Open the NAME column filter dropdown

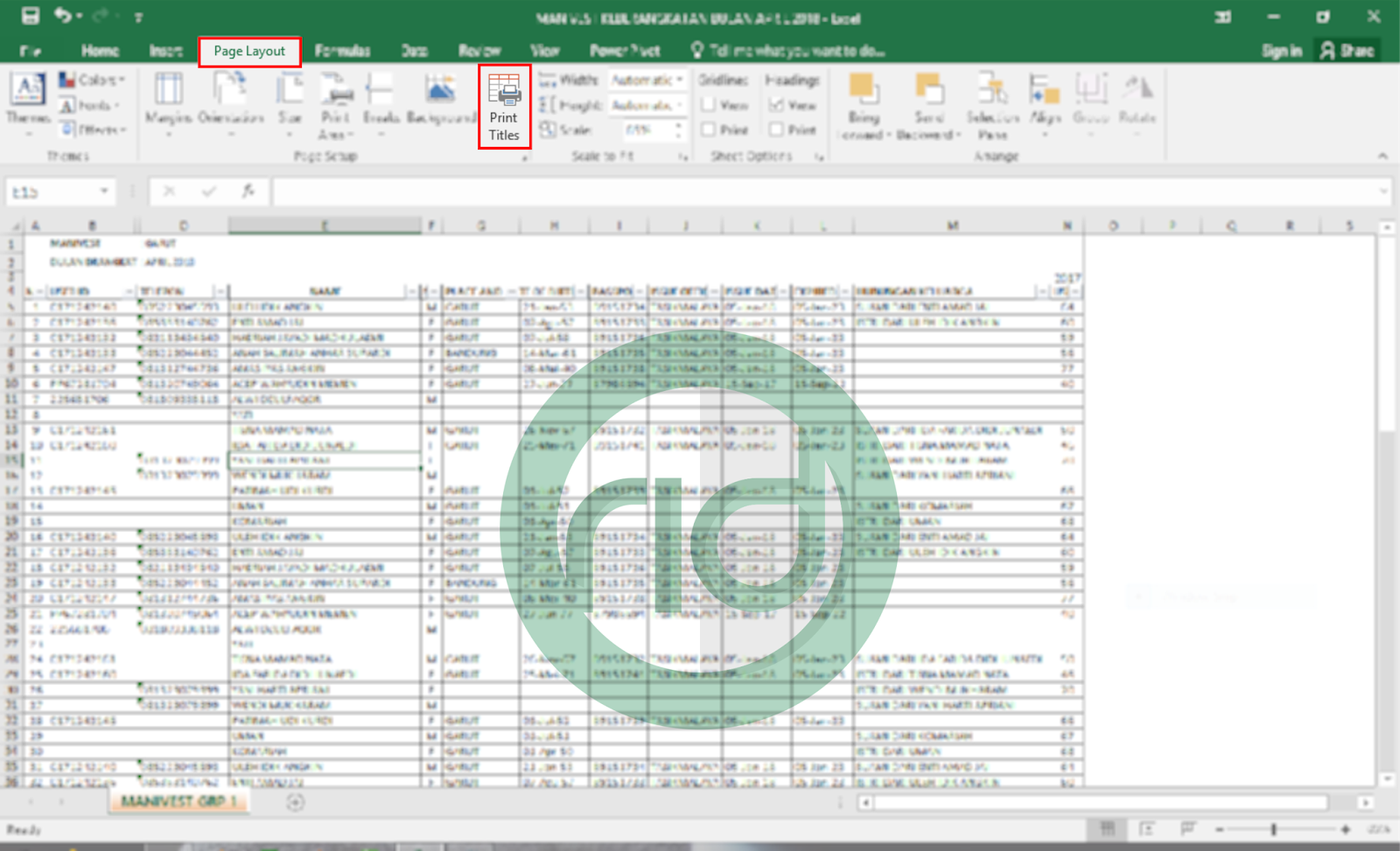411,291
